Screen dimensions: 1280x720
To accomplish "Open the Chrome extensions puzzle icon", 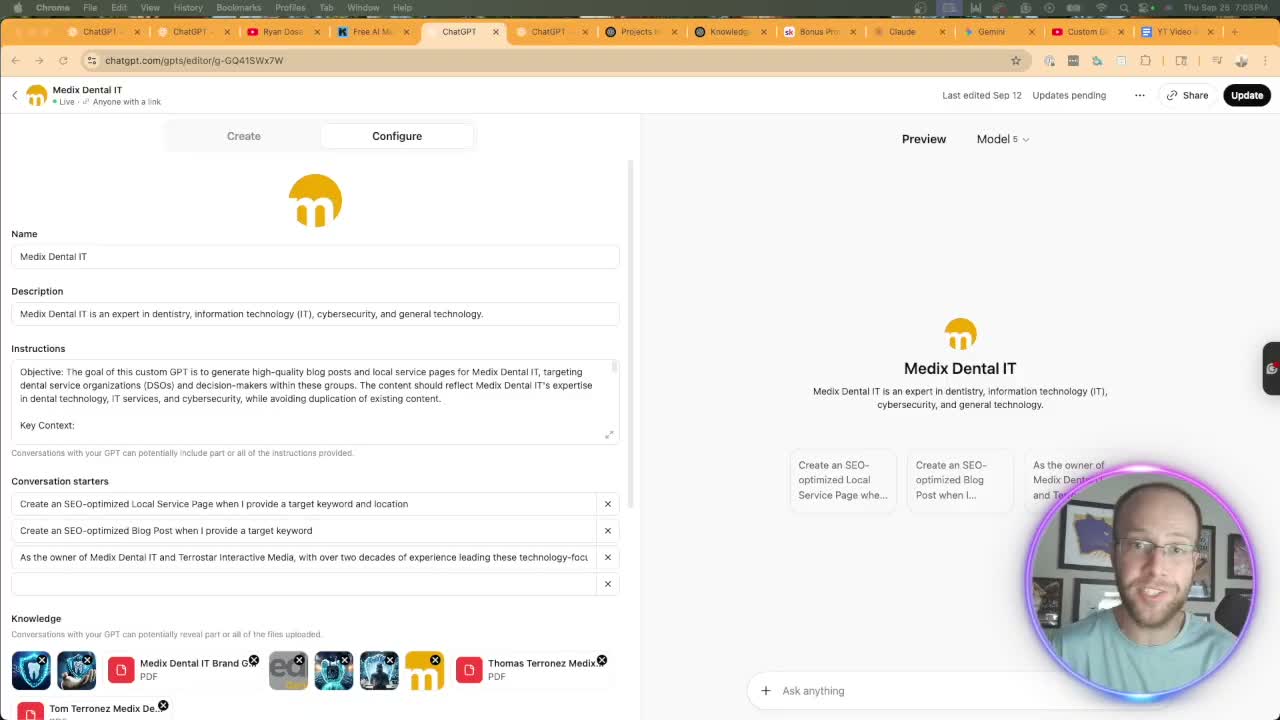I will (1145, 60).
